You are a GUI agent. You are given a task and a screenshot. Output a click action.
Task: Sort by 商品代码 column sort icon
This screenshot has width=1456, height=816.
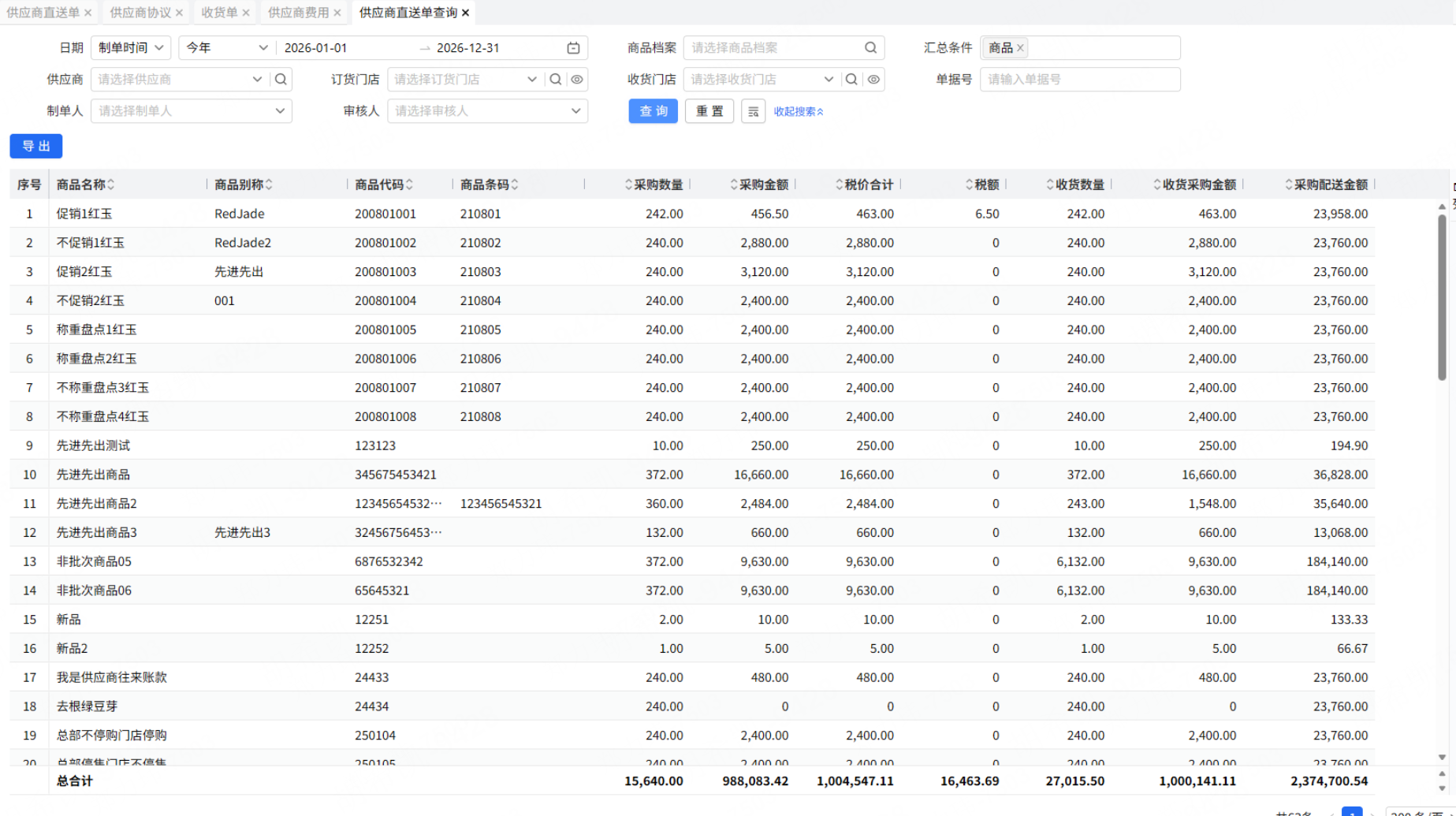click(x=409, y=184)
